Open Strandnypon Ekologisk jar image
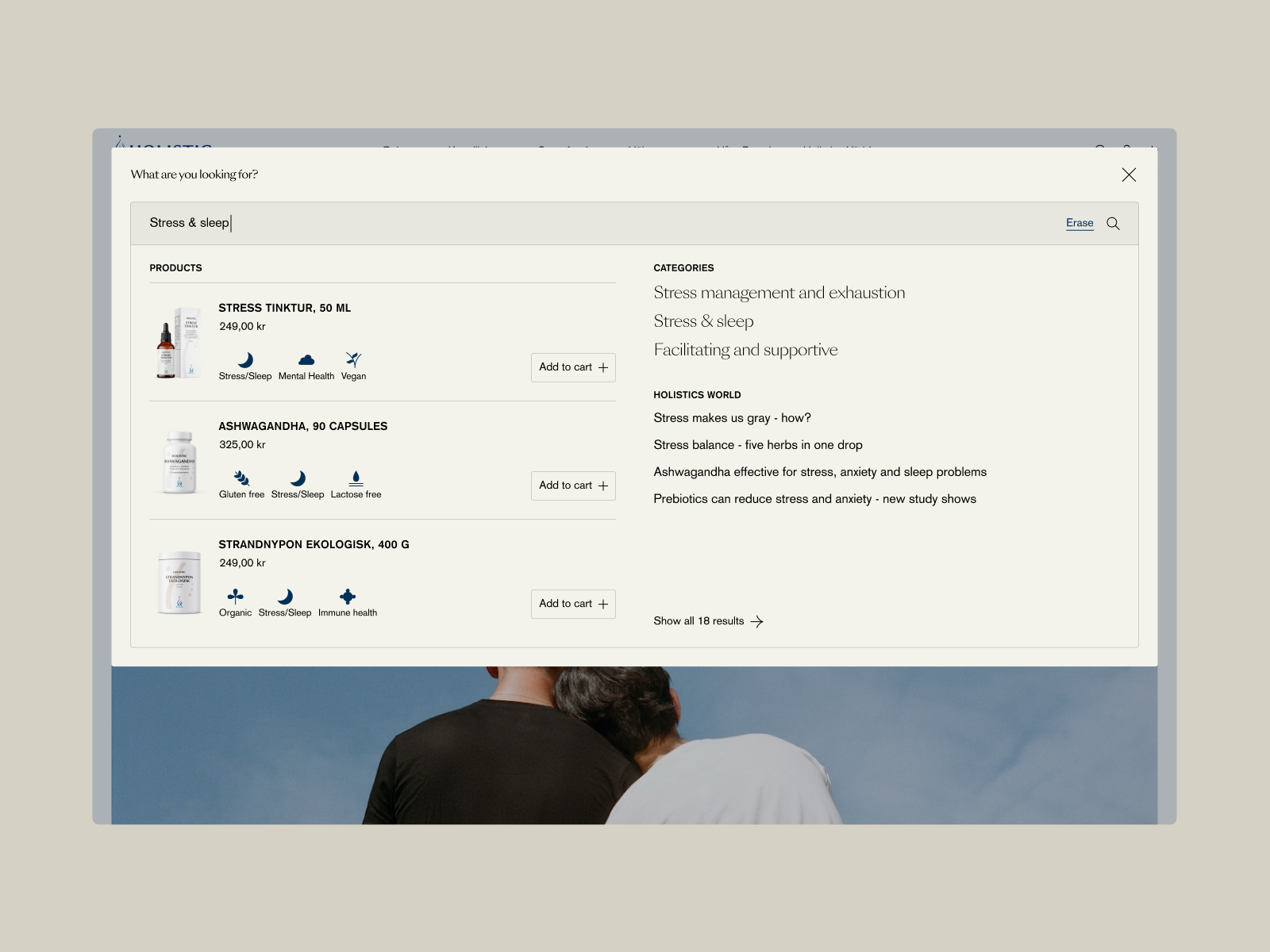 click(179, 582)
